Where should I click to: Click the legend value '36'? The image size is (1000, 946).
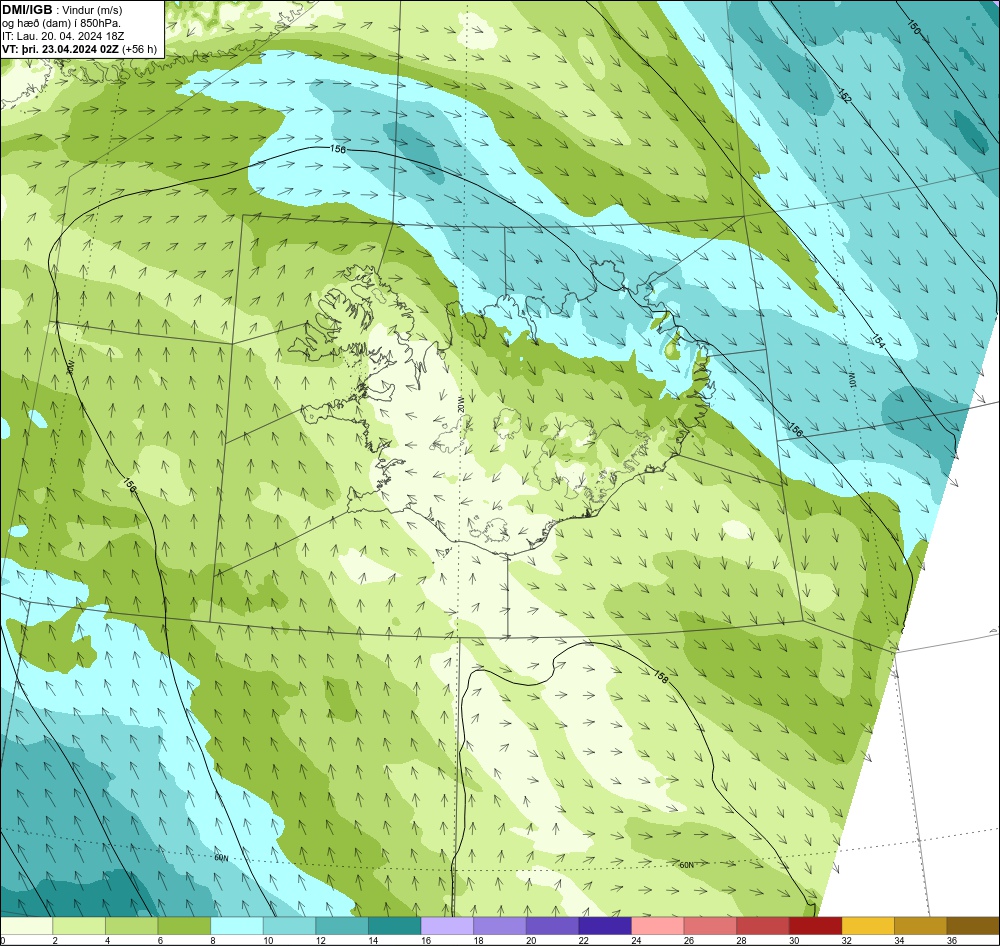(952, 940)
